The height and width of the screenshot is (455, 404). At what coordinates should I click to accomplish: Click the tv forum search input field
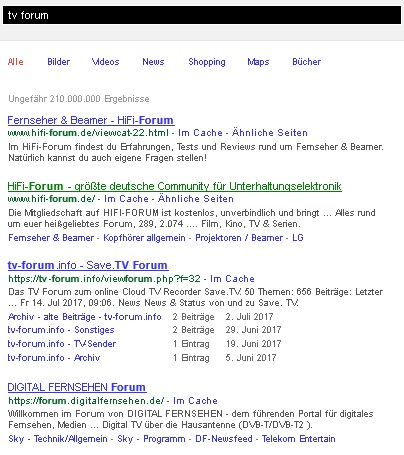tap(202, 15)
